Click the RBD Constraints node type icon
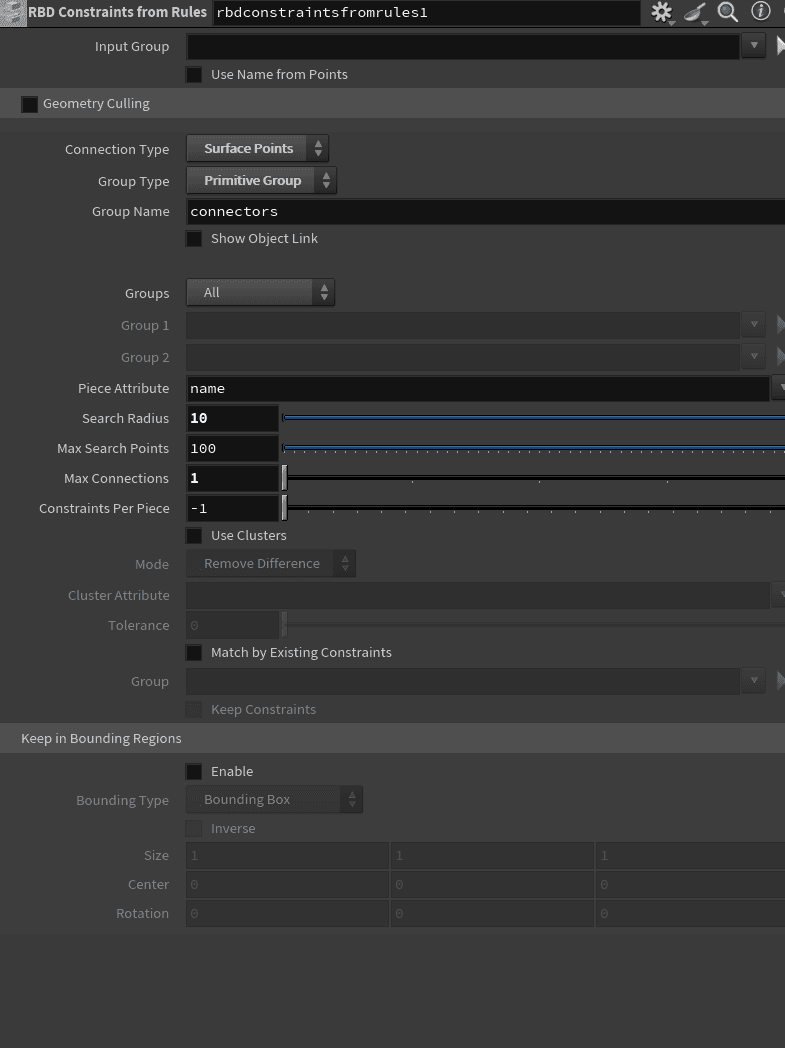The width and height of the screenshot is (785, 1048). point(13,13)
